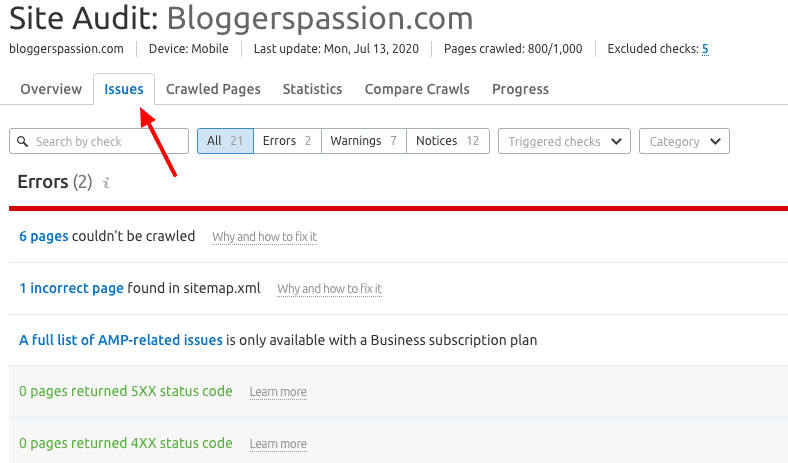Click Learn more for 5XX status code
The height and width of the screenshot is (463, 788).
pos(278,392)
